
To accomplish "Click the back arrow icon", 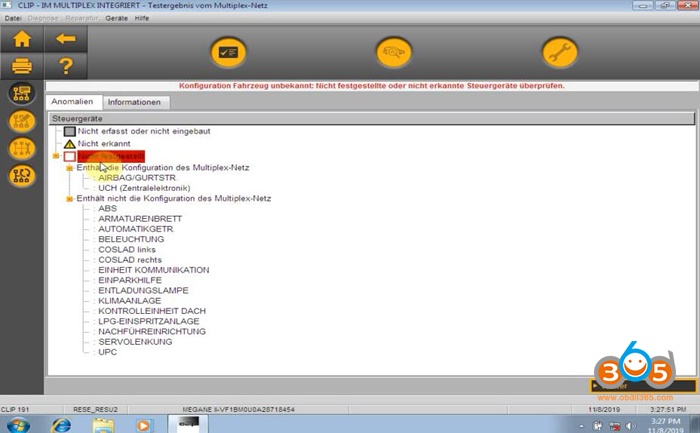I will click(x=66, y=40).
